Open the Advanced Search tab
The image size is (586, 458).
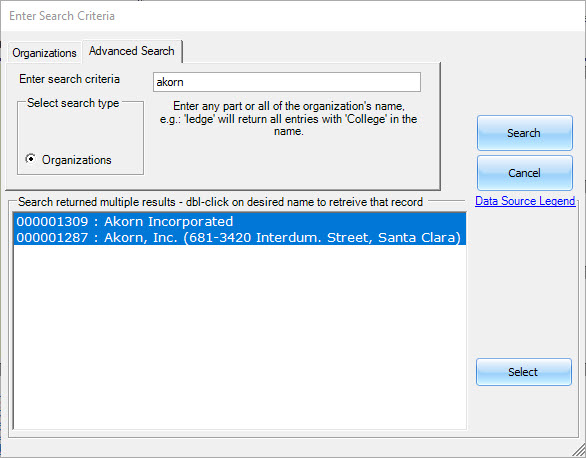click(132, 51)
